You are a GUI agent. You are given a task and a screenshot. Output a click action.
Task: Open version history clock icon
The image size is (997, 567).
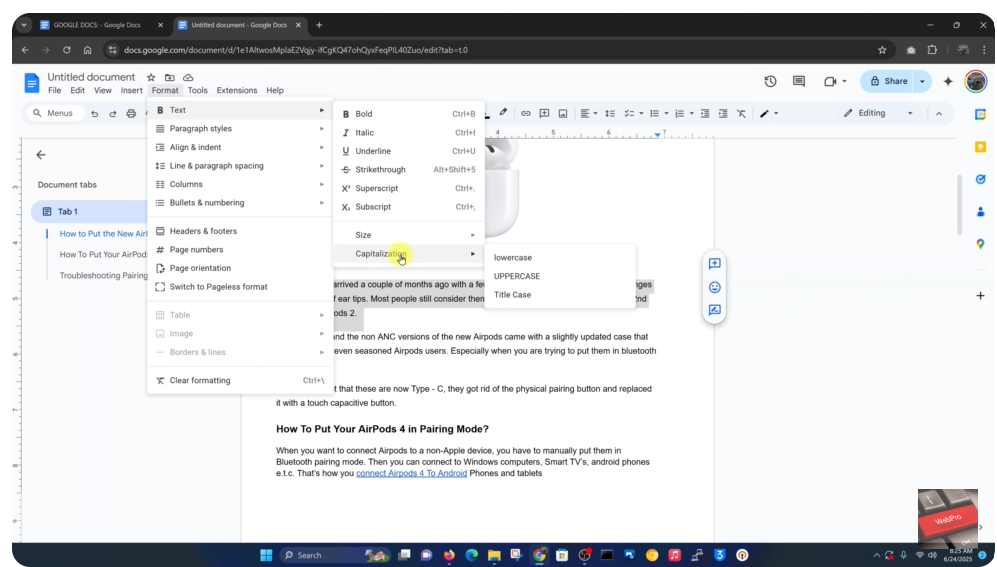[770, 81]
